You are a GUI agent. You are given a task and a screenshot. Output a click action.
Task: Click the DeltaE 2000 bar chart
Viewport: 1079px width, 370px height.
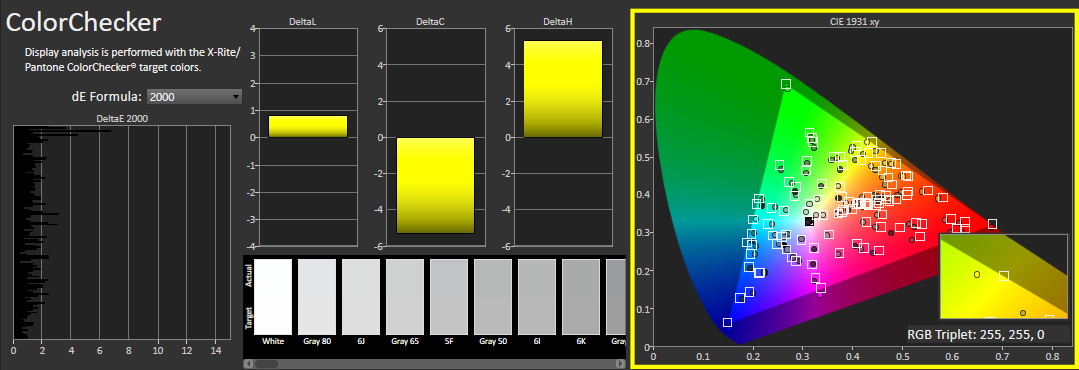pyautogui.click(x=122, y=232)
